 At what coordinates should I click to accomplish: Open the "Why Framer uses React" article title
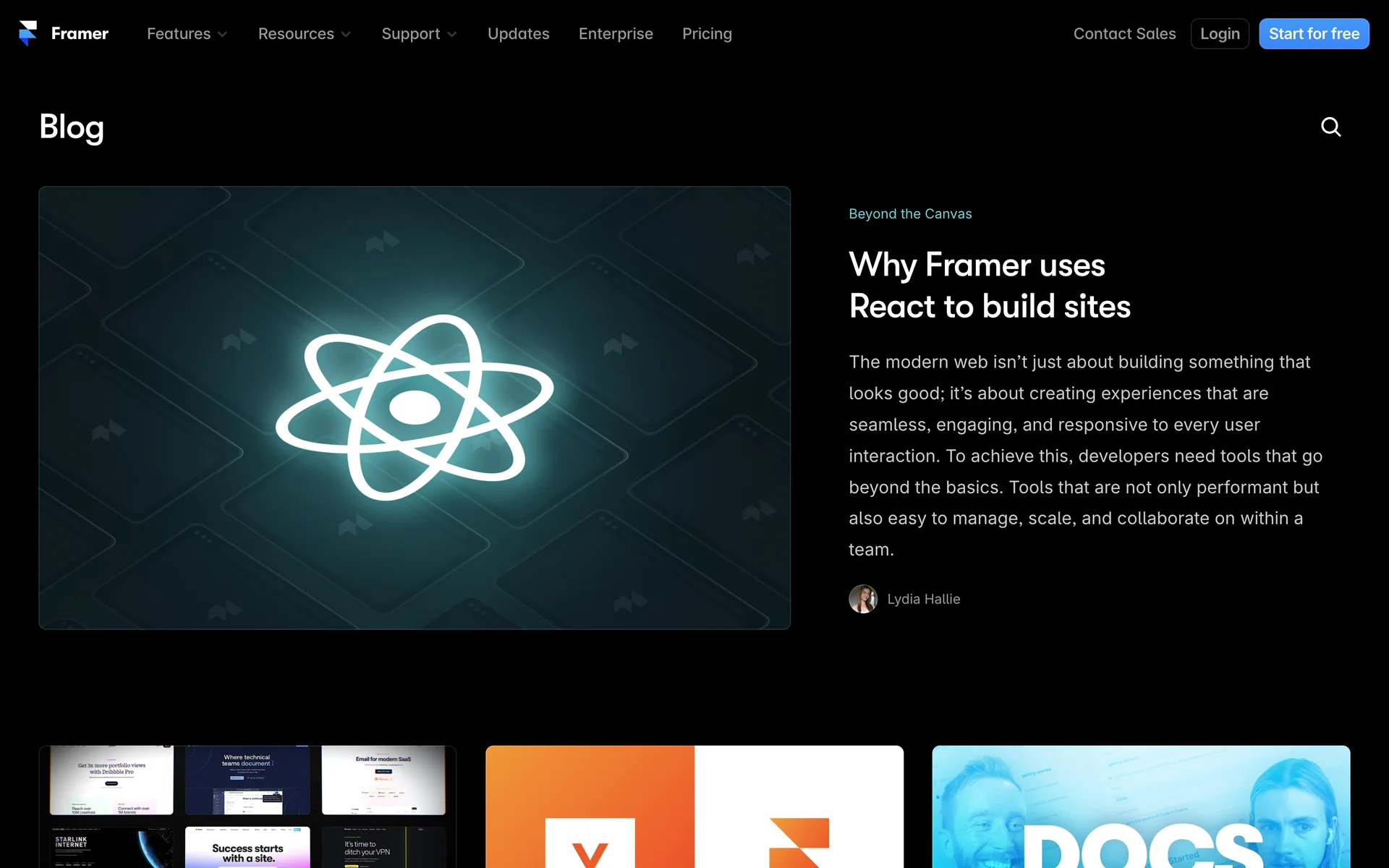989,285
